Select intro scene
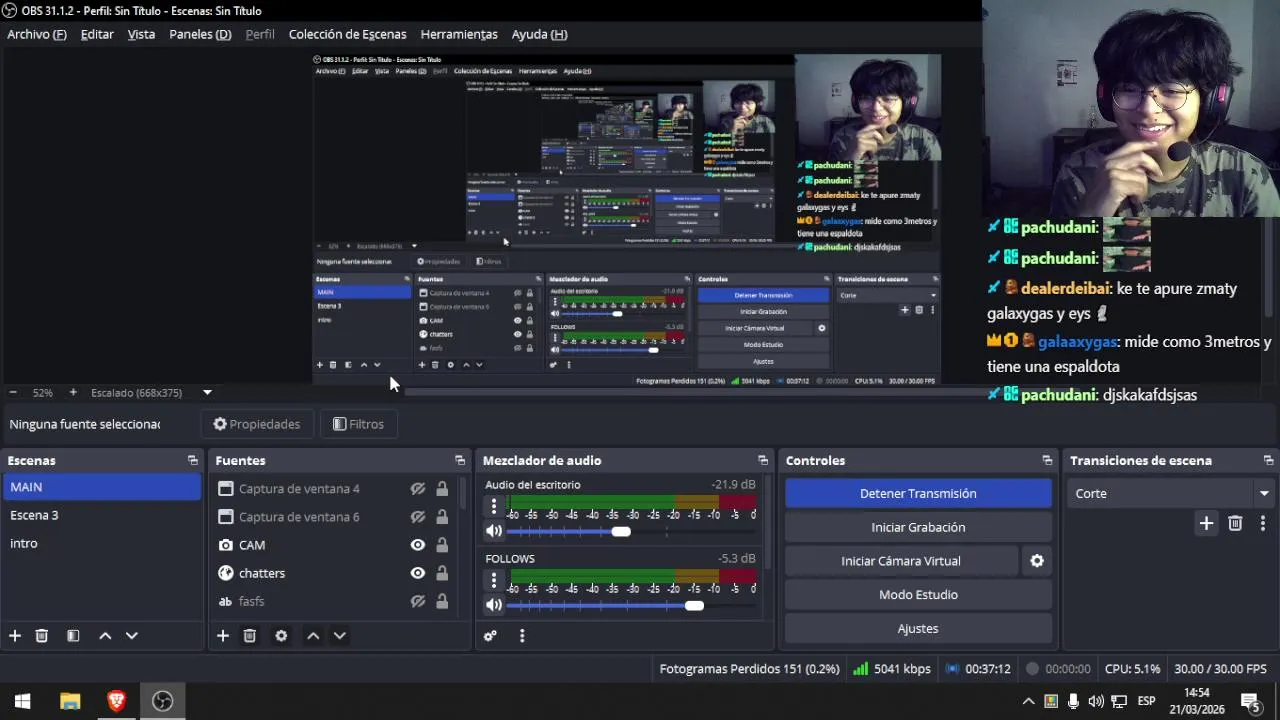The image size is (1280, 720). (101, 543)
